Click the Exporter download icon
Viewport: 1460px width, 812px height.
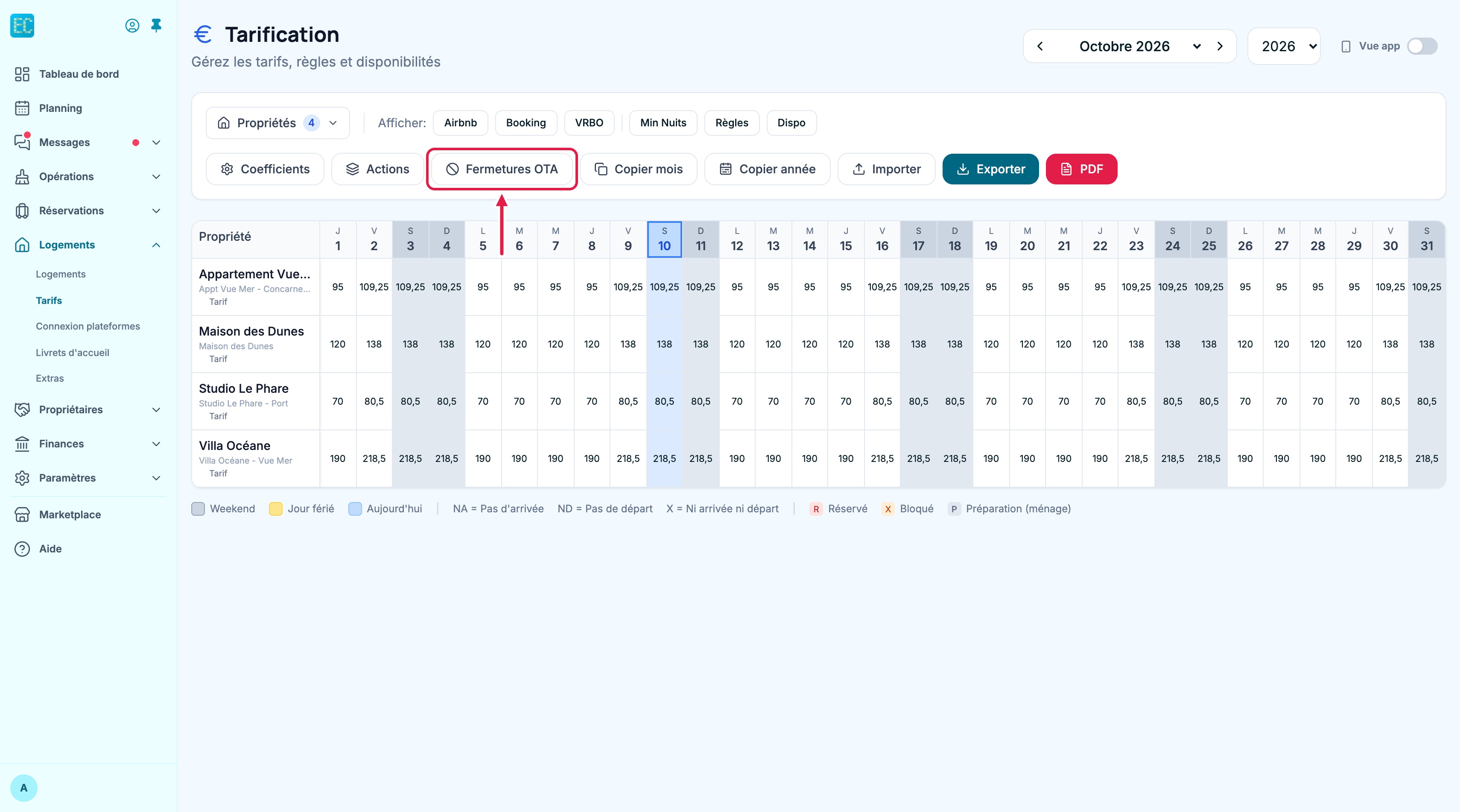pos(963,169)
